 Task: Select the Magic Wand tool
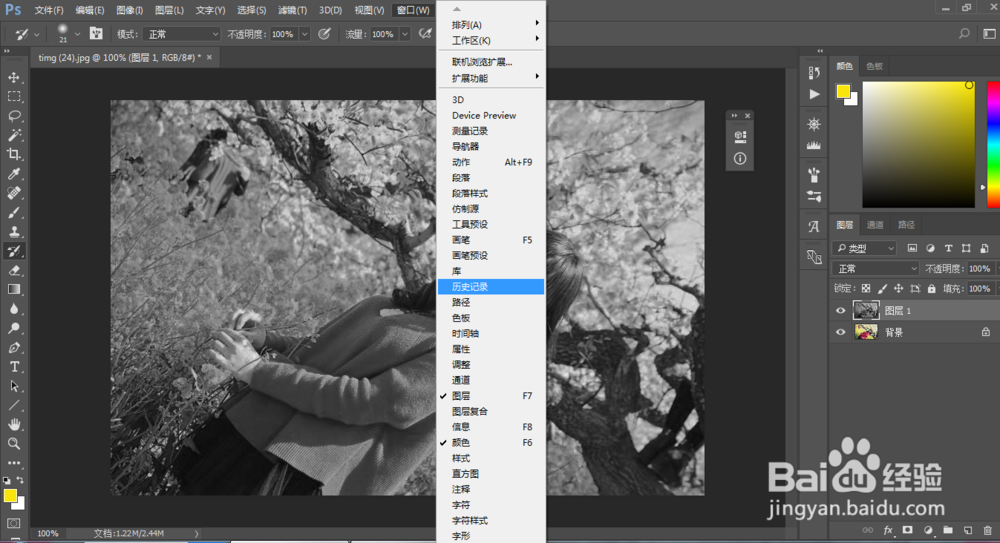[x=14, y=135]
